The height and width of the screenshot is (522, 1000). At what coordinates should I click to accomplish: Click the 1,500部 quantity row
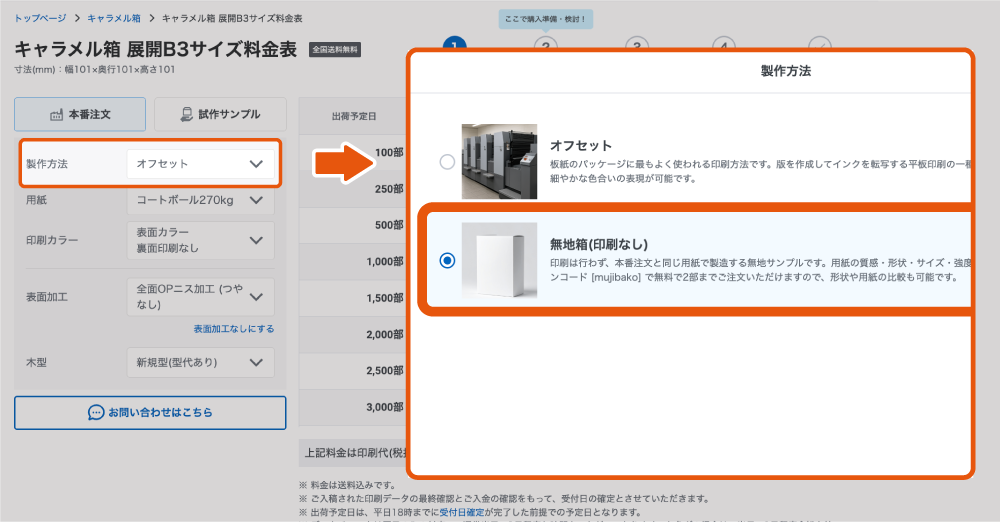click(x=353, y=298)
